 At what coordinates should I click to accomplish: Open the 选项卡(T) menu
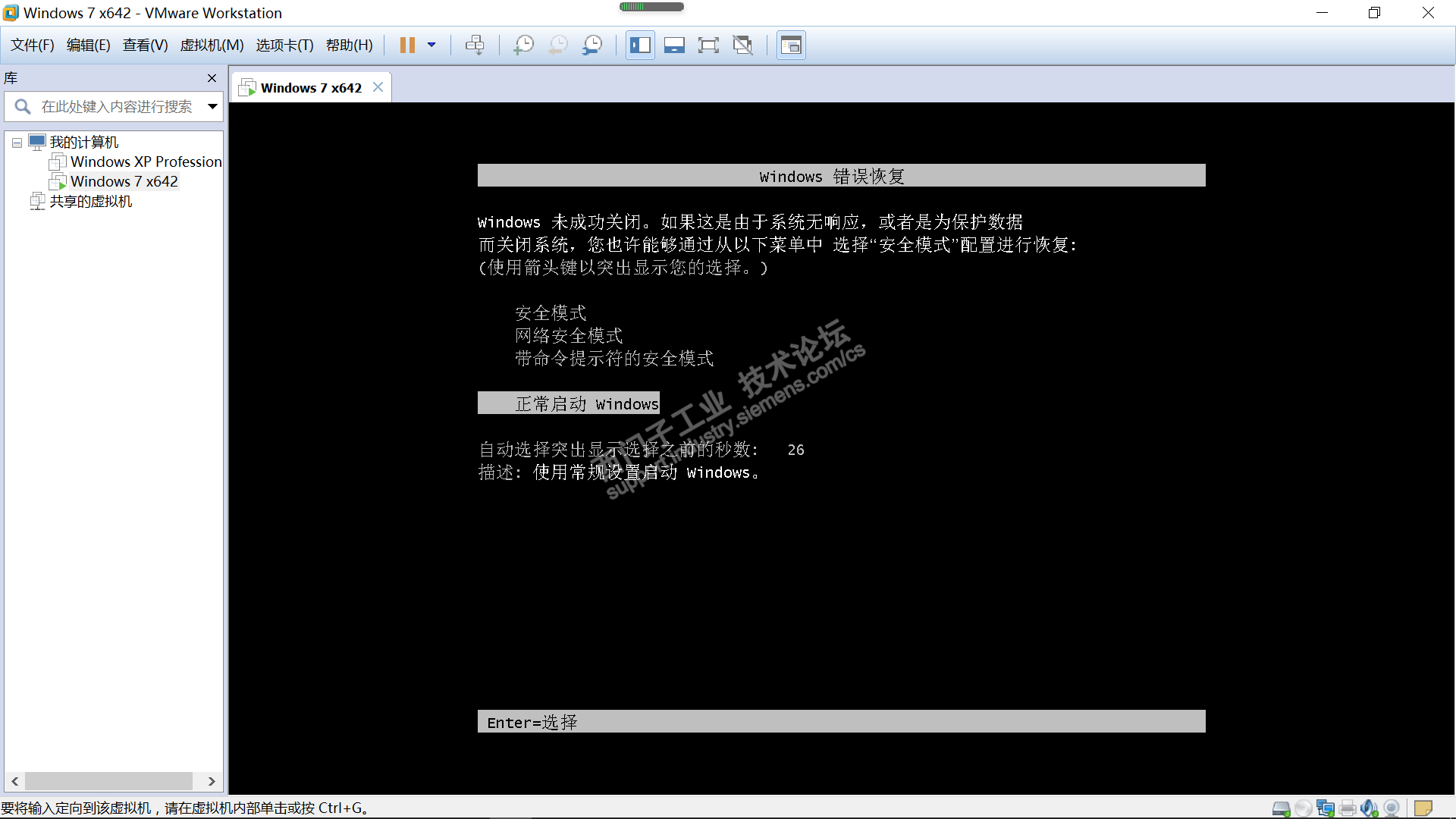coord(284,45)
